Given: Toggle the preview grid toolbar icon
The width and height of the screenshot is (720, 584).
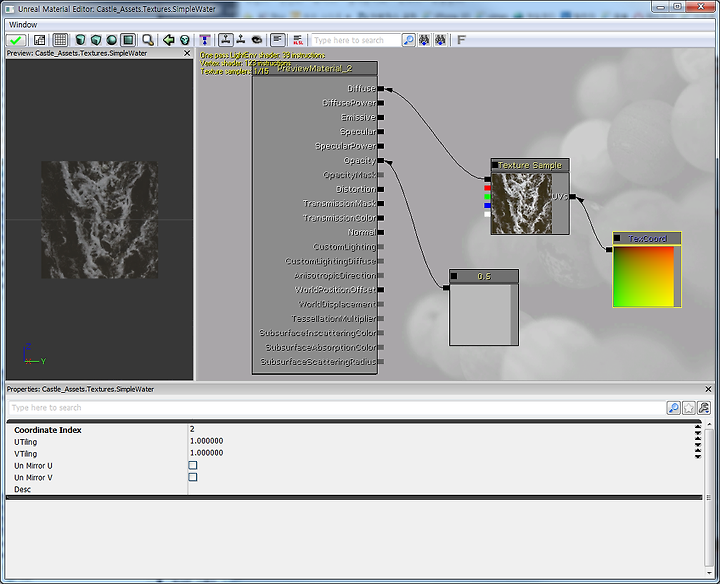Looking at the screenshot, I should pos(60,40).
